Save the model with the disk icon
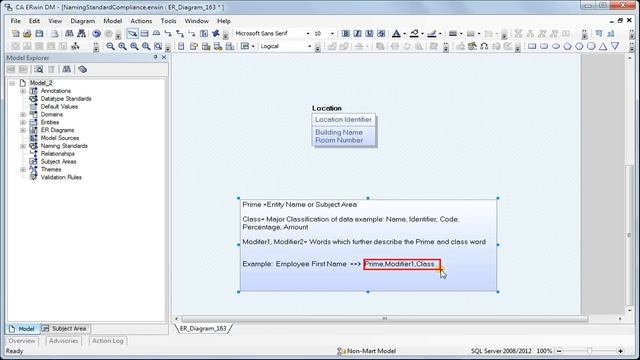 [x=39, y=33]
